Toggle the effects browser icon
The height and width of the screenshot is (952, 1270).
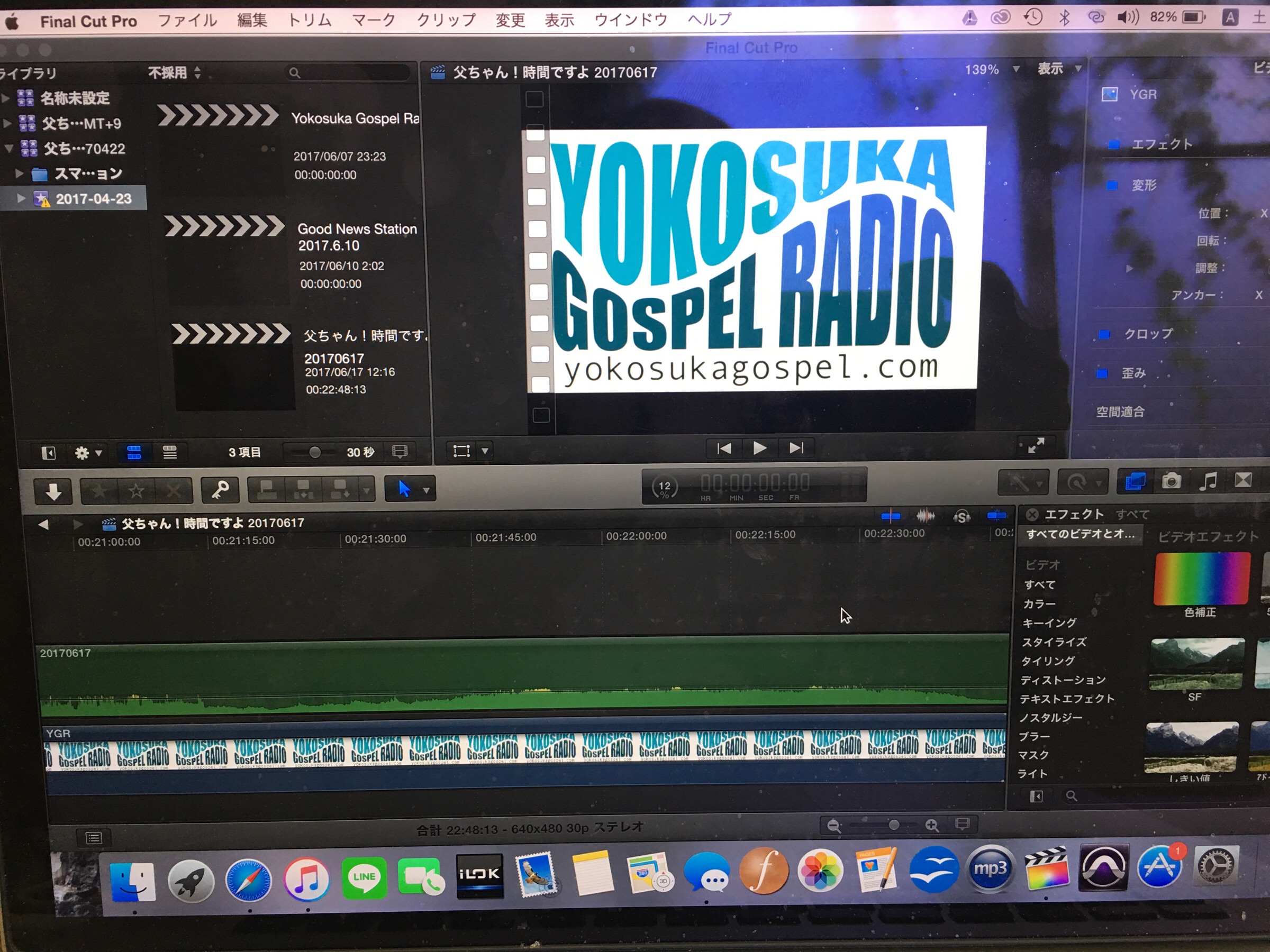[1135, 481]
